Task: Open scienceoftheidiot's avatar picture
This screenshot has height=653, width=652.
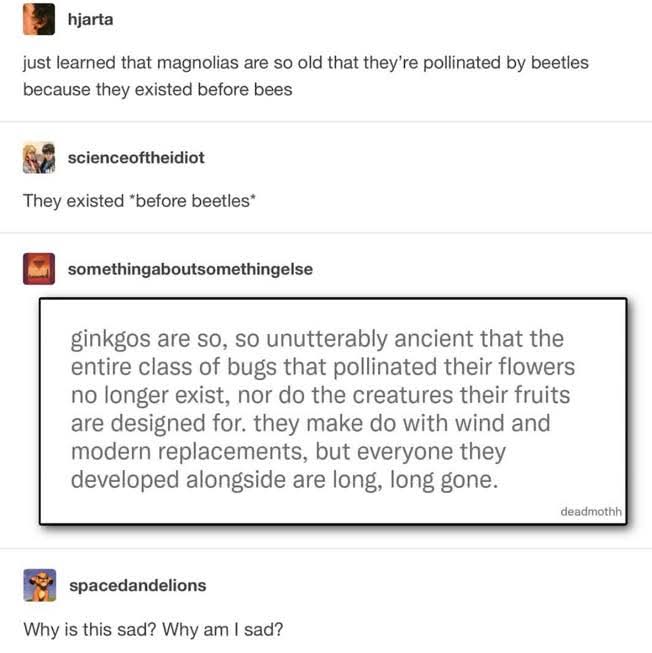Action: [38, 157]
